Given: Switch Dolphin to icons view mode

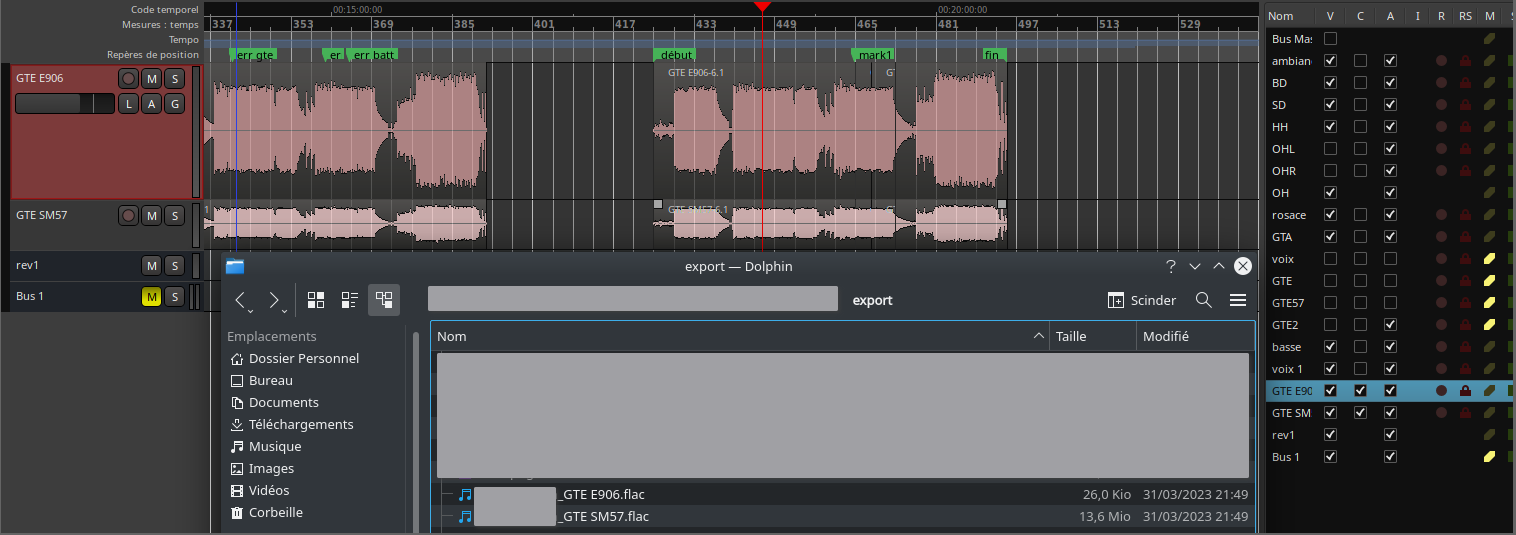Looking at the screenshot, I should (x=316, y=300).
